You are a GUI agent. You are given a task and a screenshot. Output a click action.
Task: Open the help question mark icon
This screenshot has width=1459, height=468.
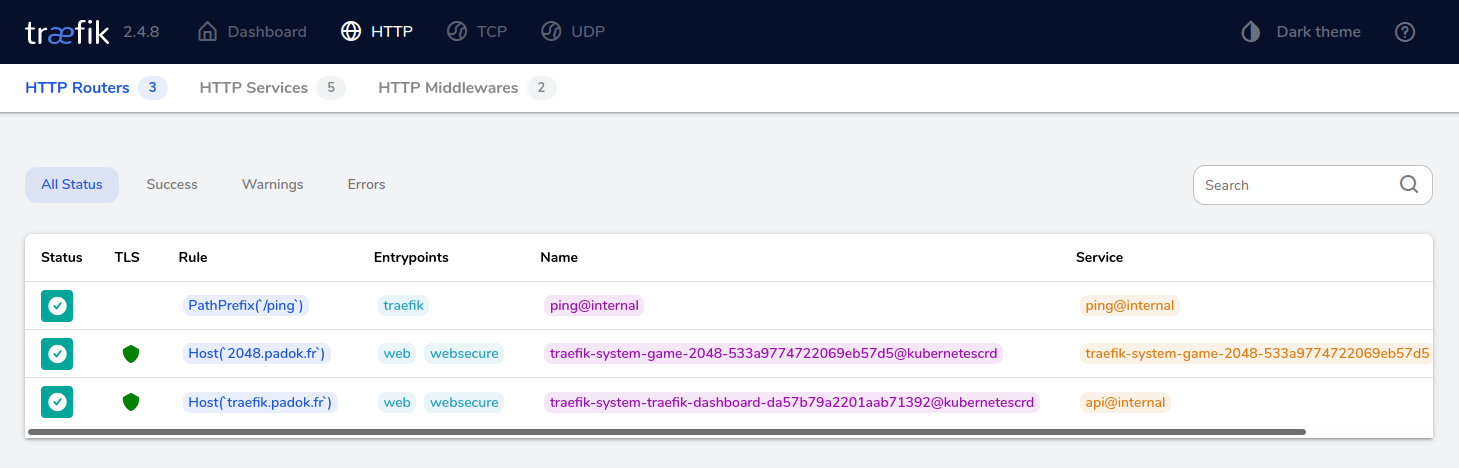point(1405,32)
